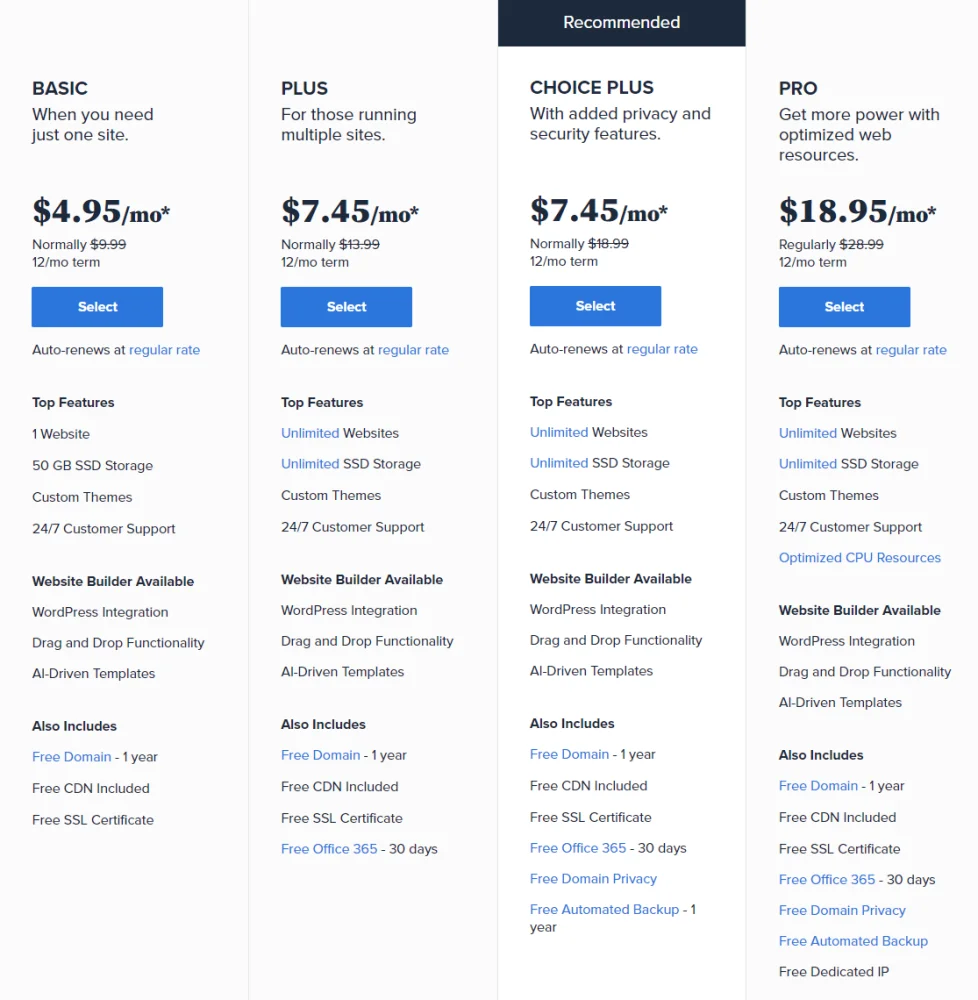Click regular rate link under Plus plan
Screen dimensions: 978x1000
click(413, 350)
